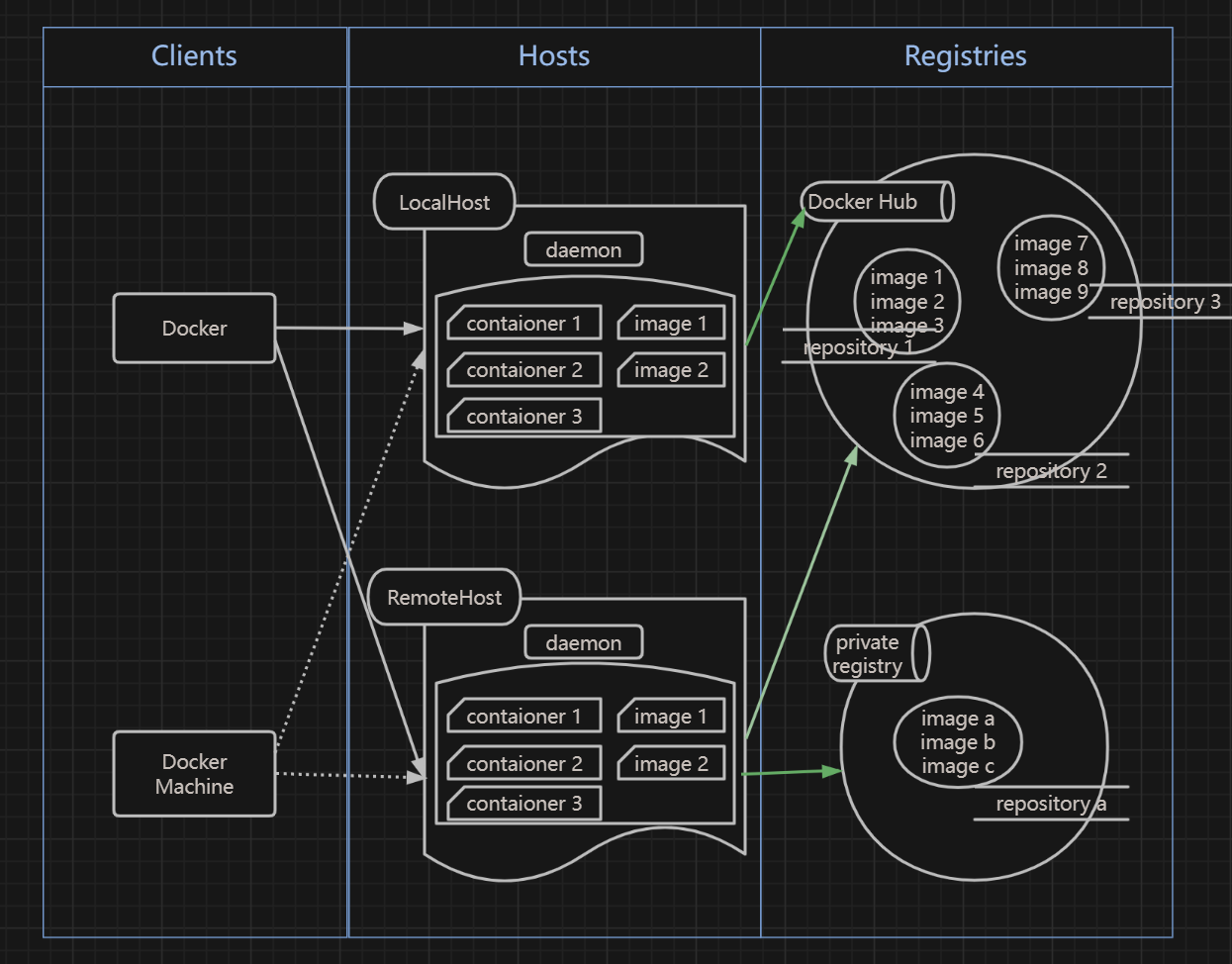Select 'image 1' card in RemoteHost

tap(671, 716)
